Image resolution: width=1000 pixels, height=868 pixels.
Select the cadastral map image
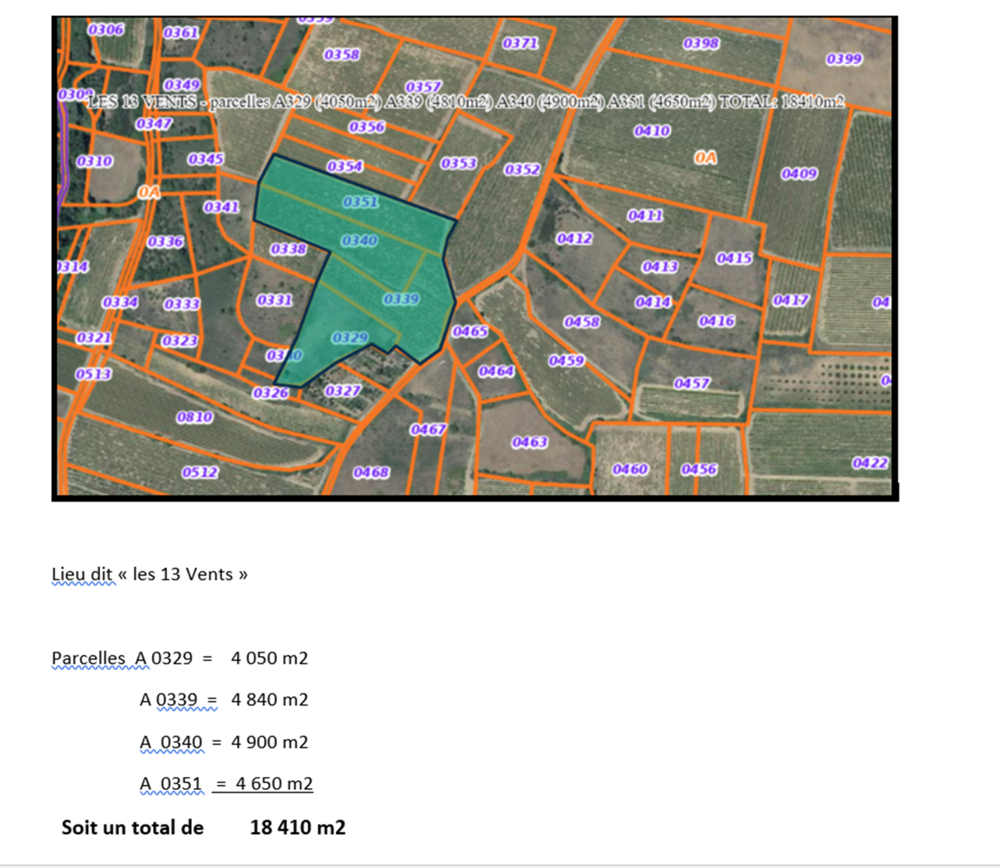pos(475,258)
